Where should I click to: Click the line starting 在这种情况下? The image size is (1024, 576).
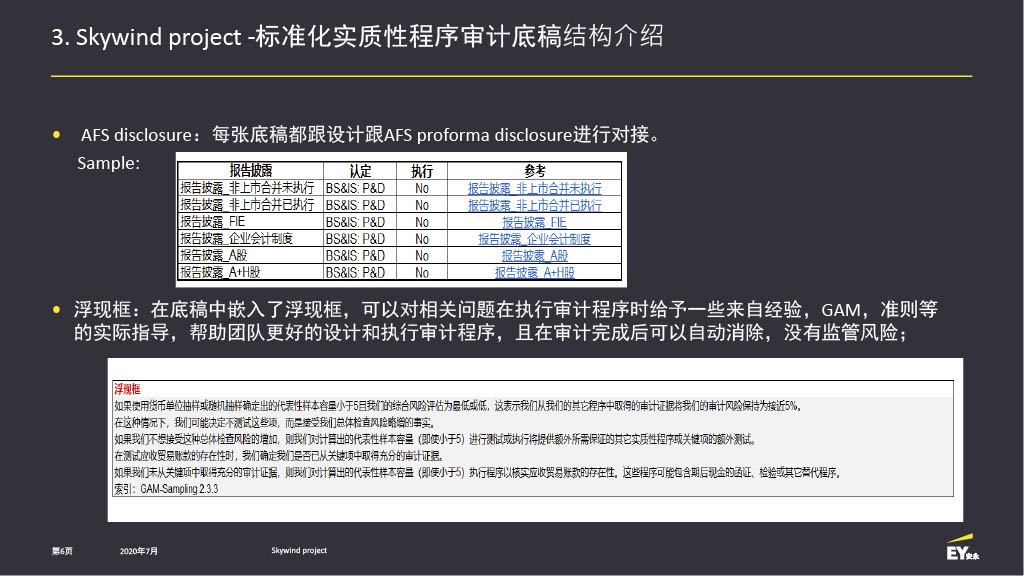coord(274,423)
